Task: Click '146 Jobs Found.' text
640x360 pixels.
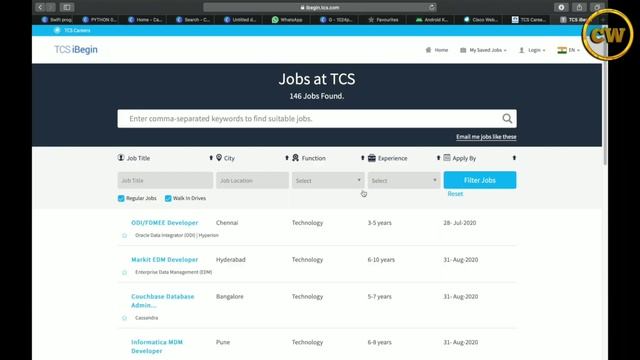Action: click(x=317, y=96)
